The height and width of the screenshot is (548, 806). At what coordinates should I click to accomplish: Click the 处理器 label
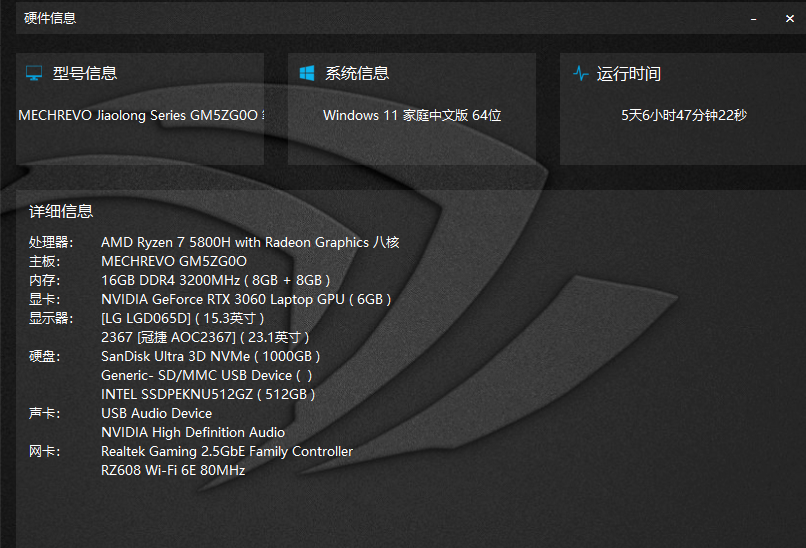coord(51,242)
